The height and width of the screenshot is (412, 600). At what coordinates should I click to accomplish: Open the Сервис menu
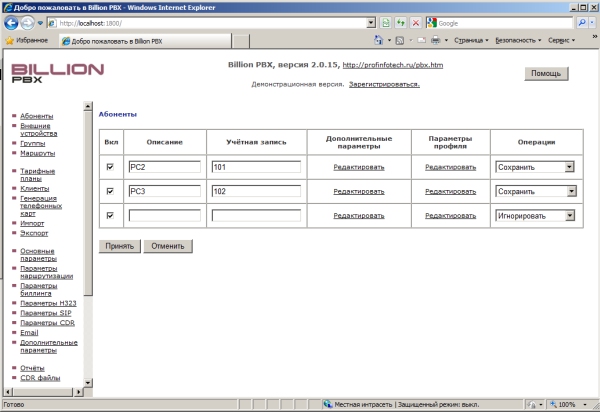click(561, 40)
